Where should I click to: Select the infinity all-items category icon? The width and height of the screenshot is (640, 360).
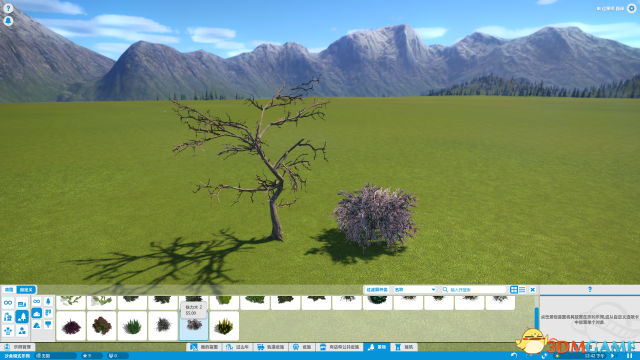pyautogui.click(x=8, y=303)
